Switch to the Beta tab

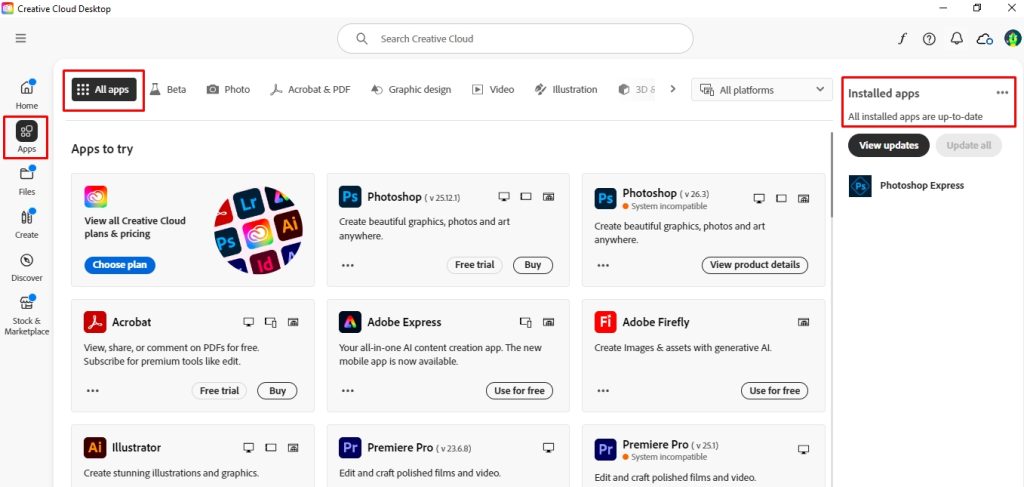pyautogui.click(x=168, y=89)
